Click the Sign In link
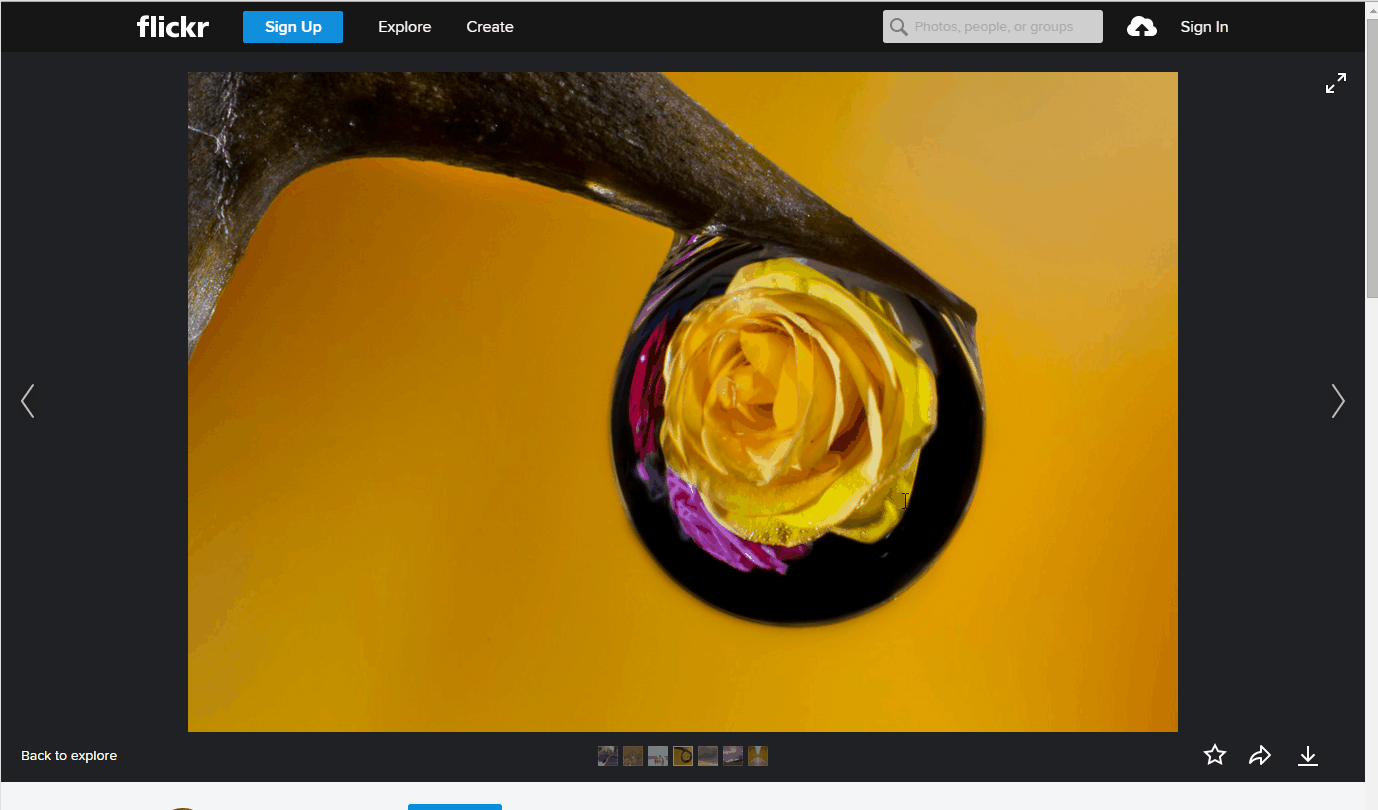1378x810 pixels. 1204,27
